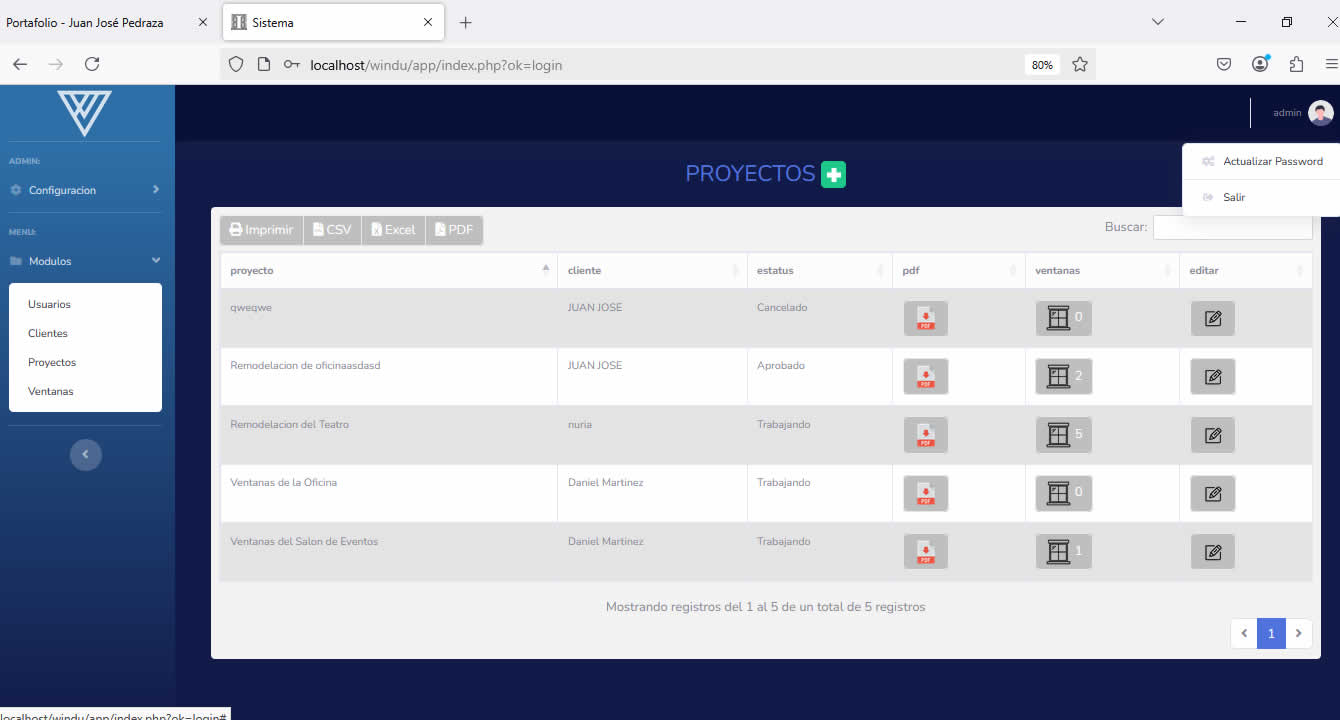The image size is (1340, 720).
Task: Download PDF for Remodelacion de oficina project
Action: coord(925,377)
